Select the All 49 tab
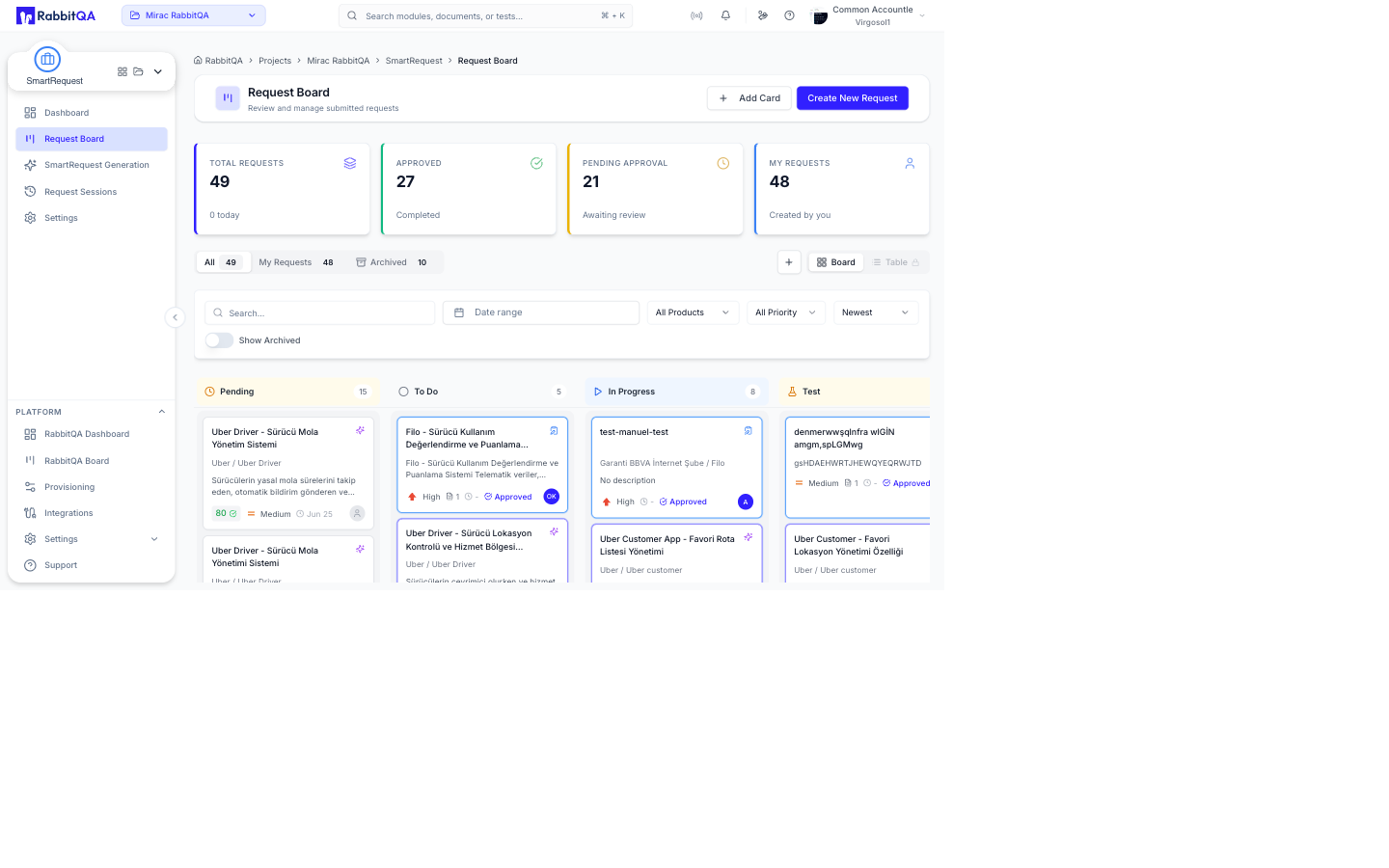This screenshot has height=868, width=1389. click(223, 262)
